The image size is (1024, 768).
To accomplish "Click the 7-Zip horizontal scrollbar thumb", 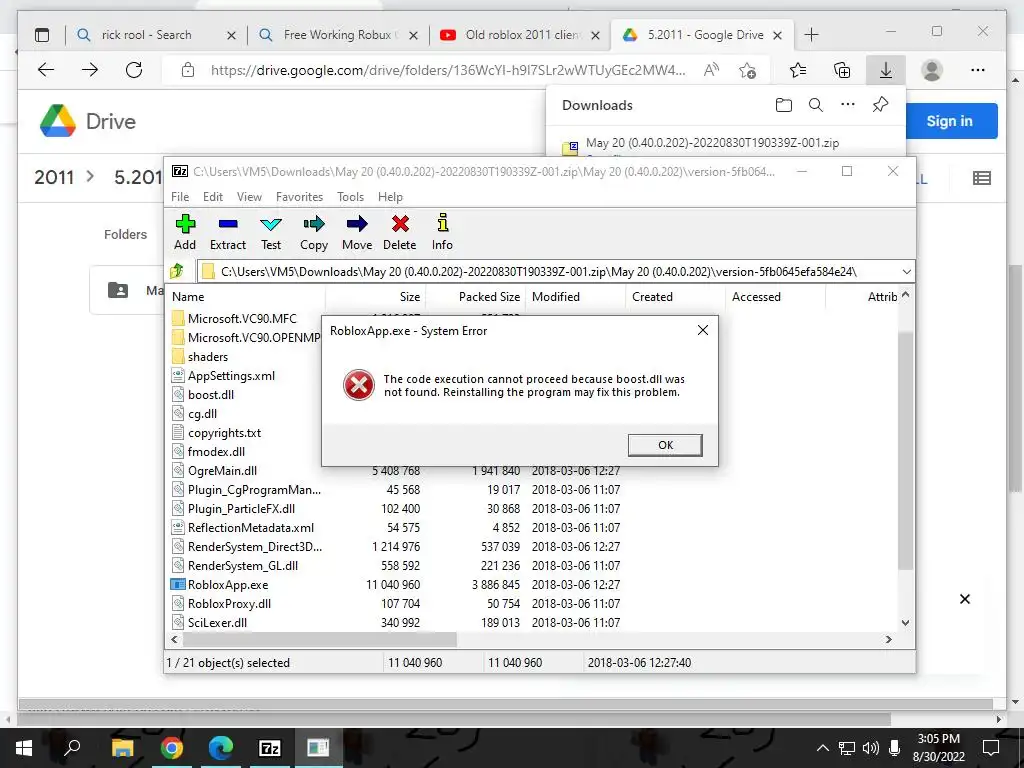I will tap(319, 639).
